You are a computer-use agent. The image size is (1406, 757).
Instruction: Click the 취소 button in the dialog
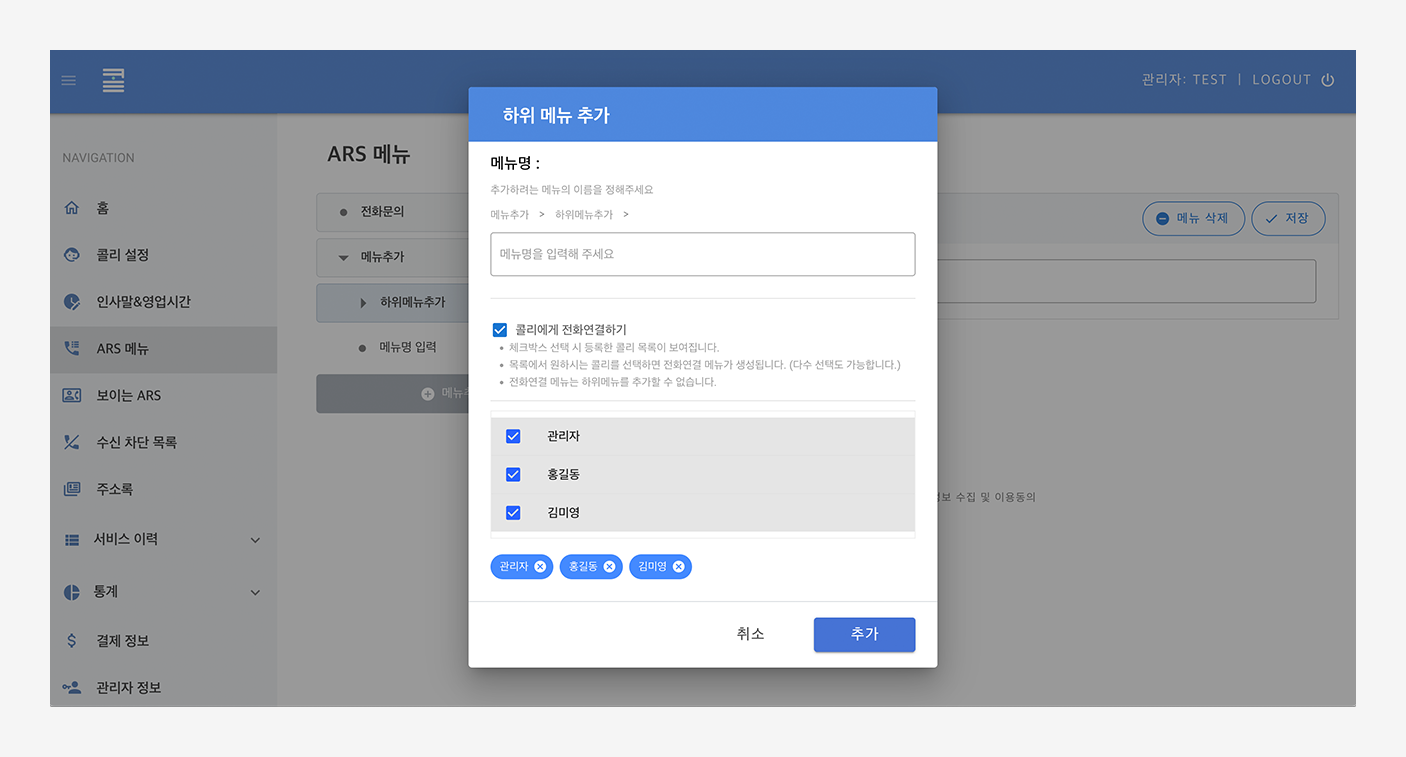751,634
